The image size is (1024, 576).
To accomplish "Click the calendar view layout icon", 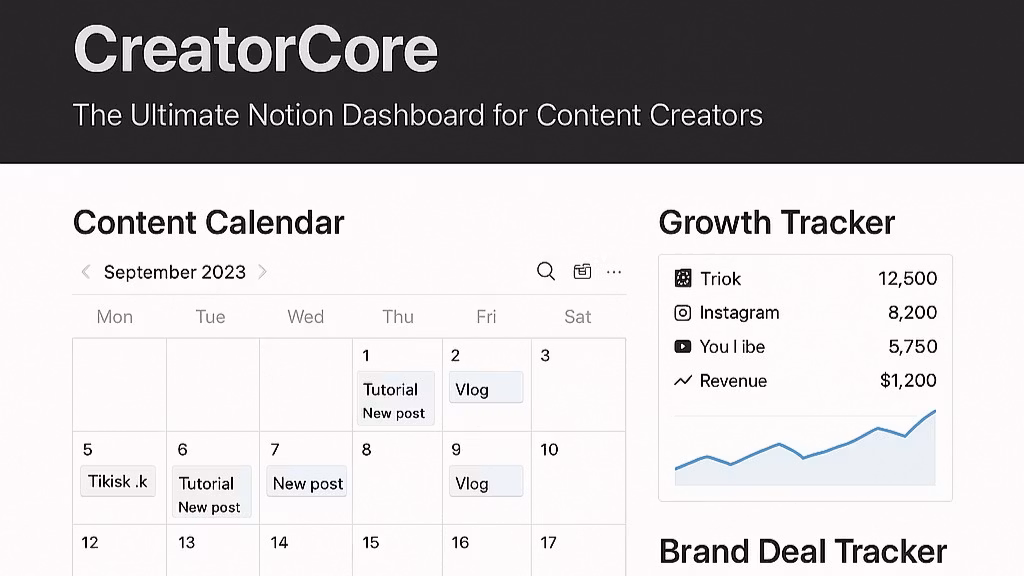I will [582, 271].
